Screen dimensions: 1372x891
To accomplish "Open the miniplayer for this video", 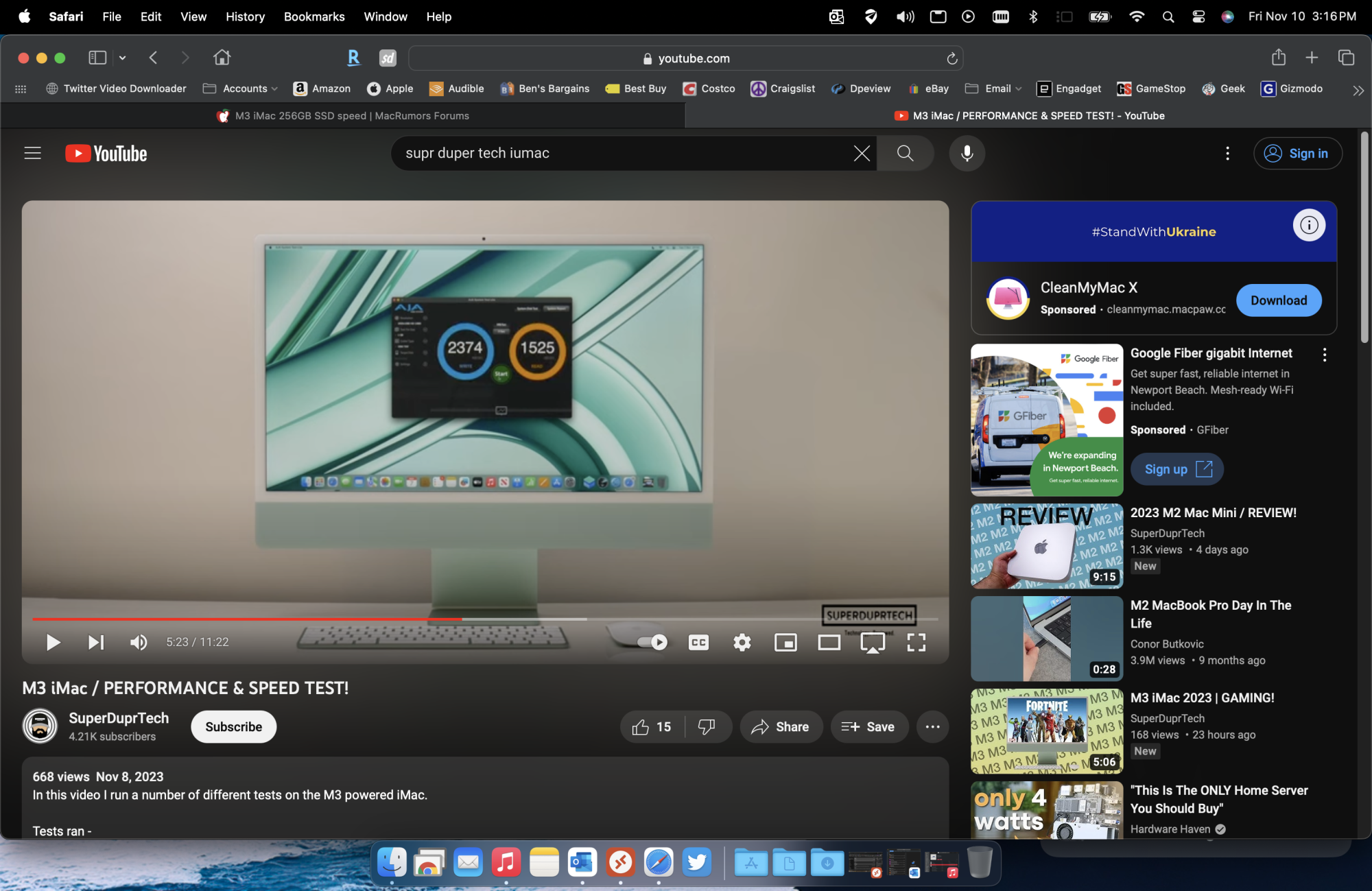I will tap(785, 642).
